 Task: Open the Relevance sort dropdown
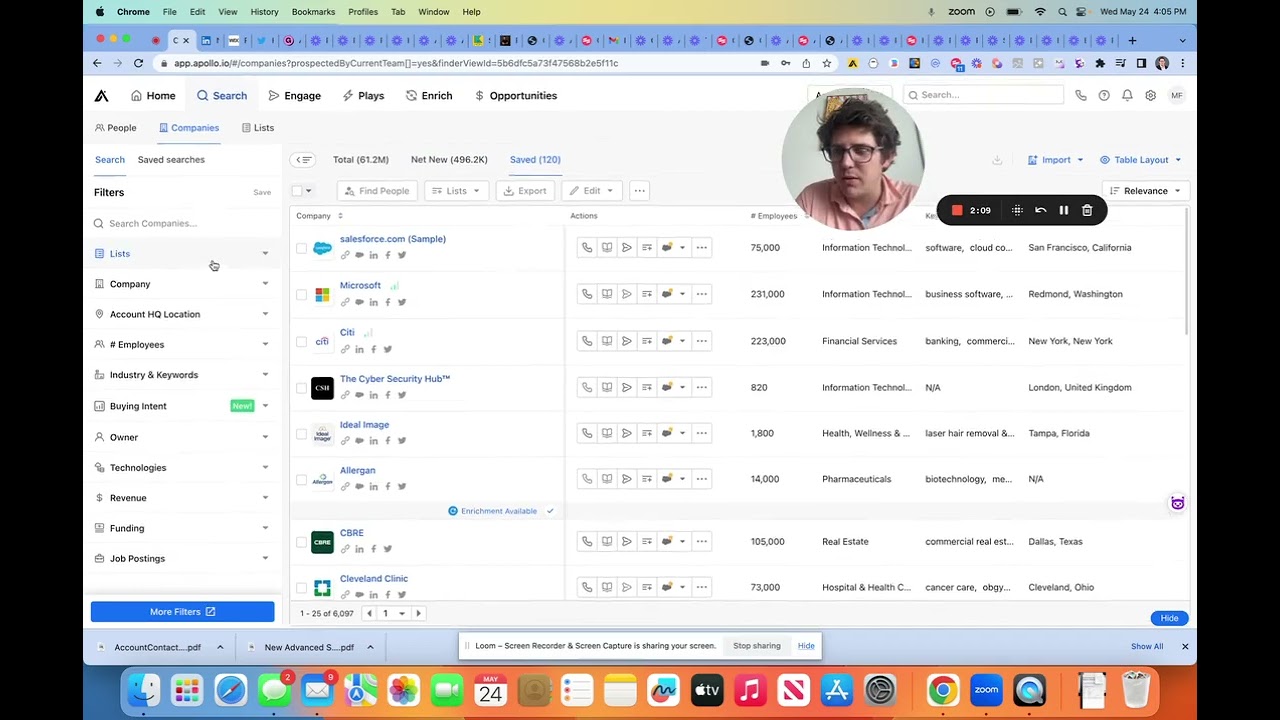(x=1145, y=191)
